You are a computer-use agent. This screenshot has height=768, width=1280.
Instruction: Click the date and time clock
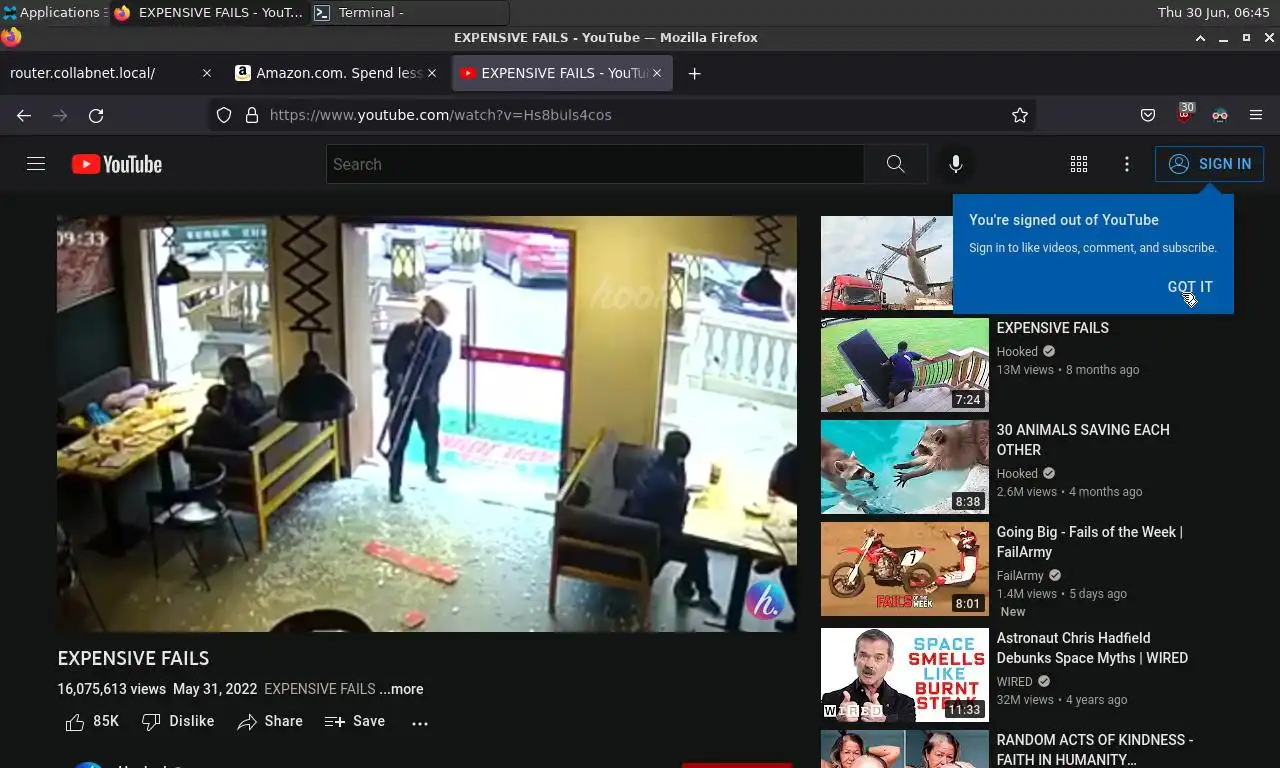(1213, 13)
